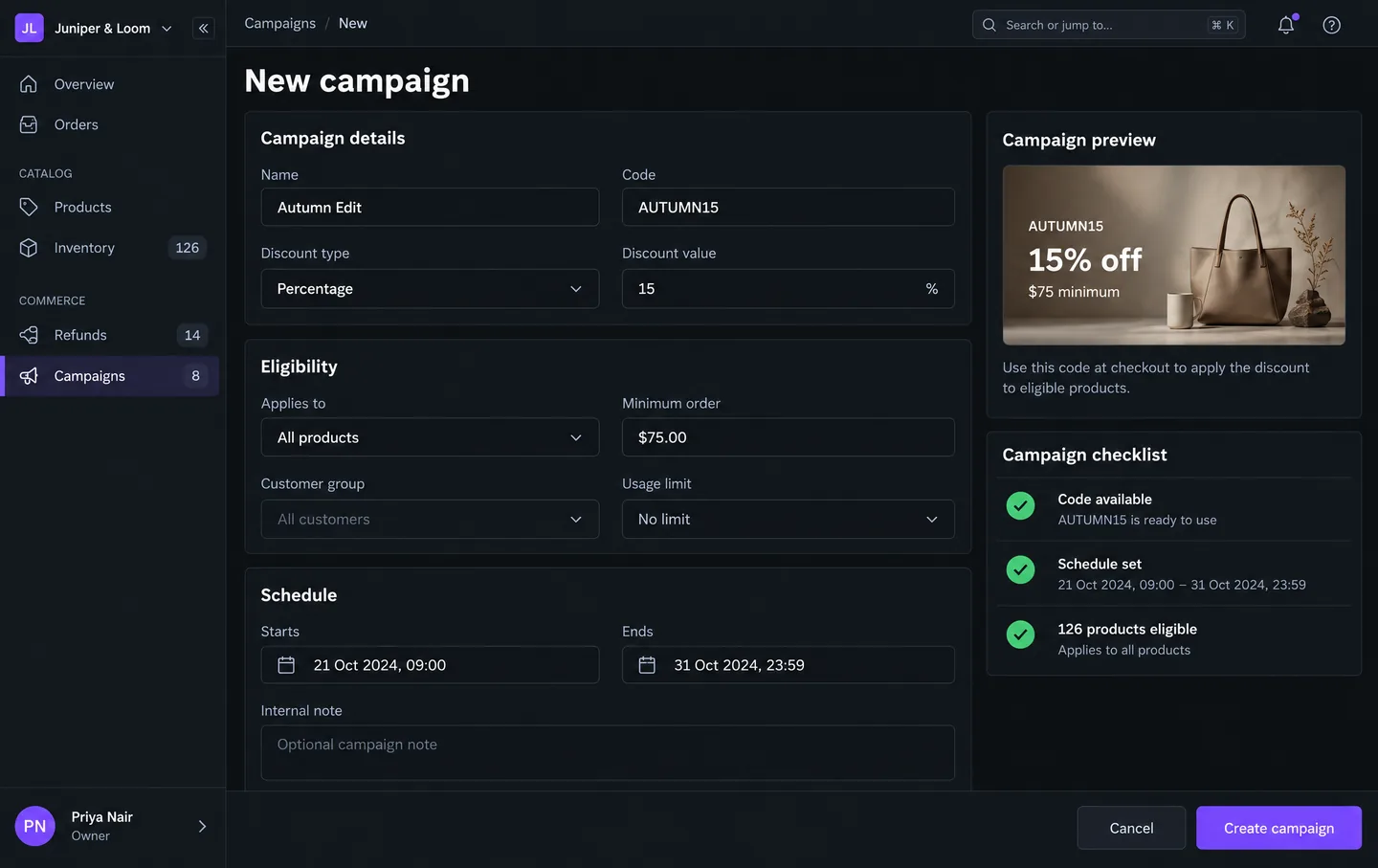Click the Code field containing AUTUMN15
The image size is (1378, 868).
click(x=789, y=207)
